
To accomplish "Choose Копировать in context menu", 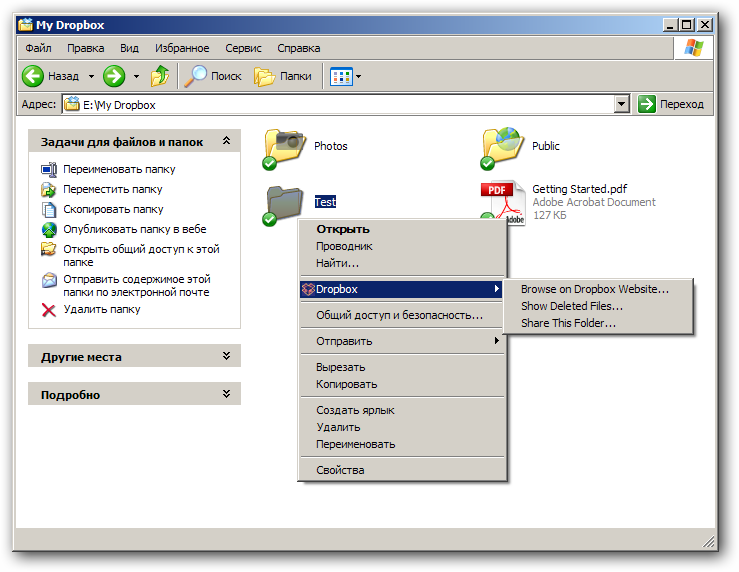I will 402,384.
